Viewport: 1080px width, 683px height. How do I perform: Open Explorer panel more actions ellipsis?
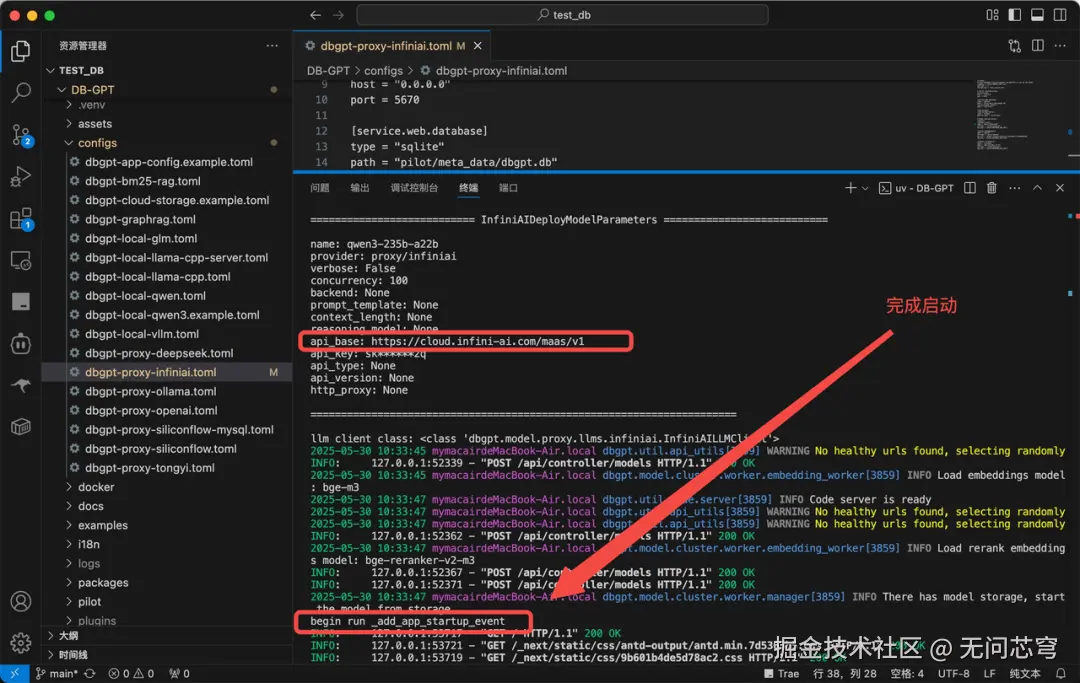[272, 45]
